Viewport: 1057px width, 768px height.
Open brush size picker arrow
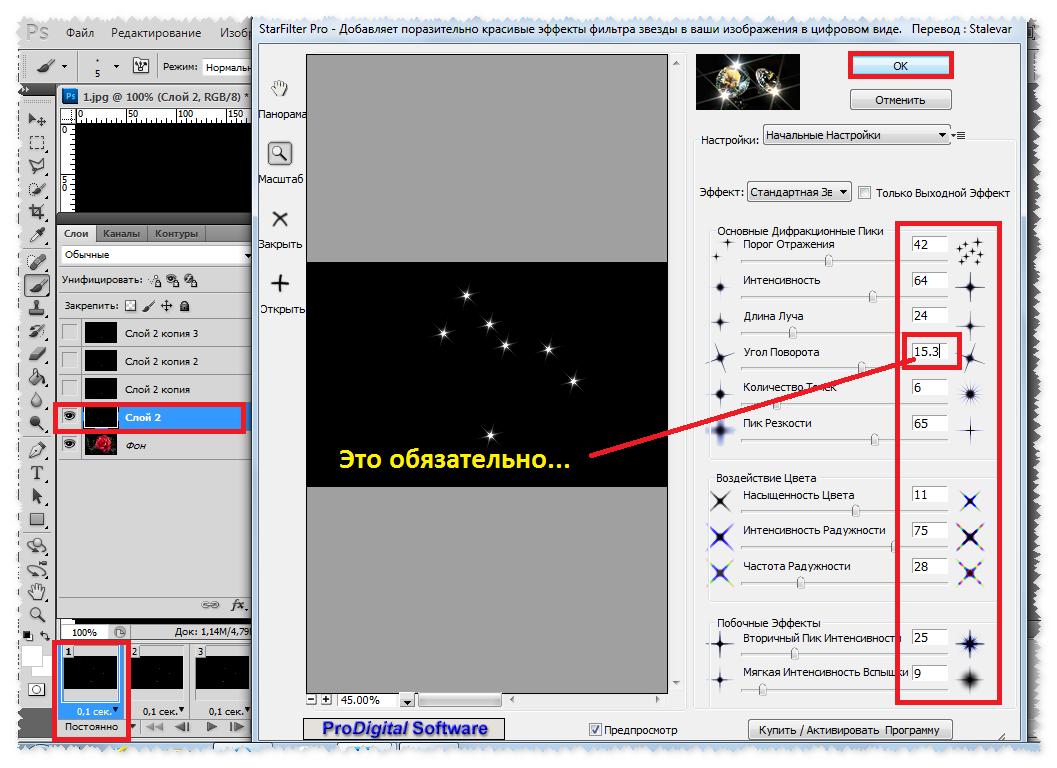[117, 66]
